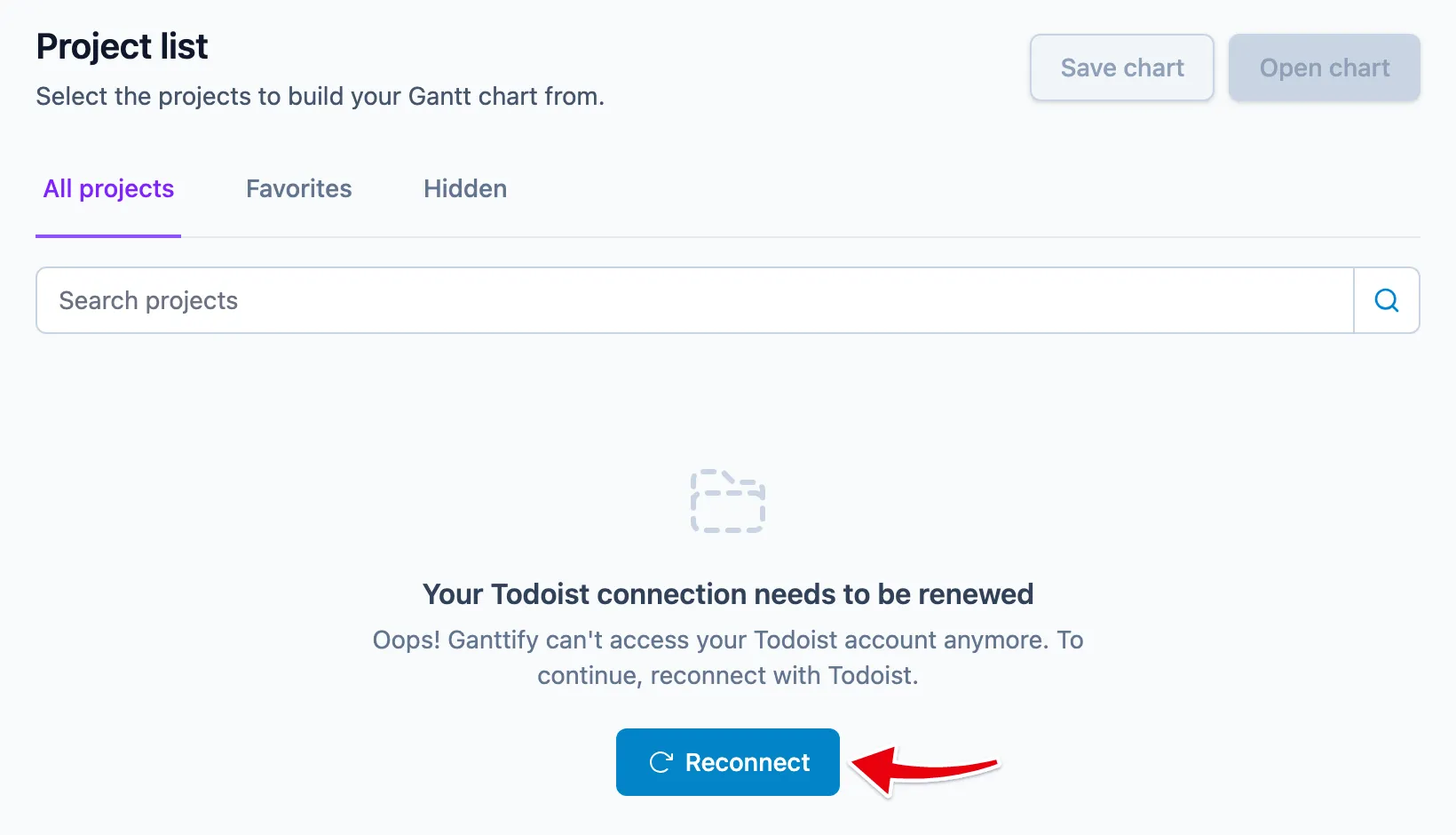This screenshot has width=1456, height=835.
Task: Click the Project list heading
Action: click(122, 46)
